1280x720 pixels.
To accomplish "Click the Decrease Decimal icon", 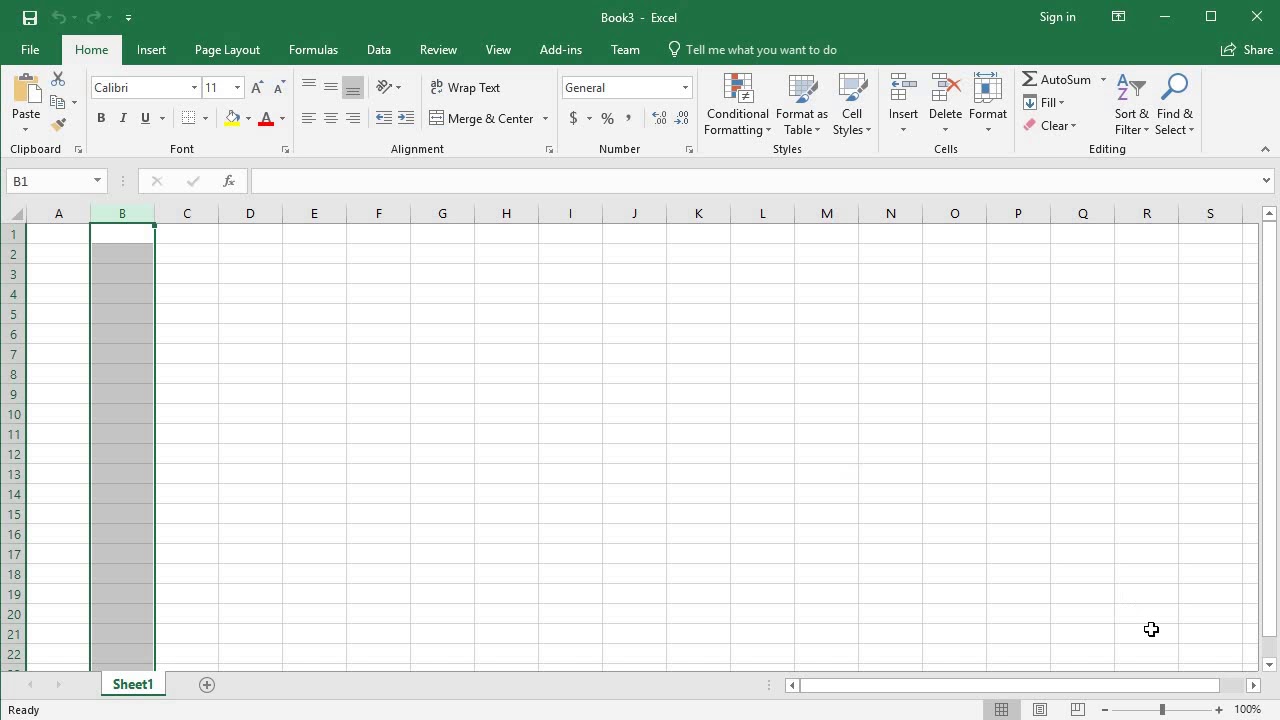I will 681,118.
